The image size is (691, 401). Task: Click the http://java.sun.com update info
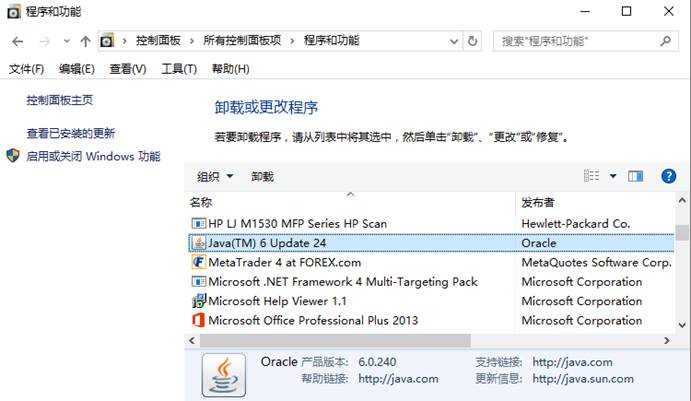pos(583,379)
